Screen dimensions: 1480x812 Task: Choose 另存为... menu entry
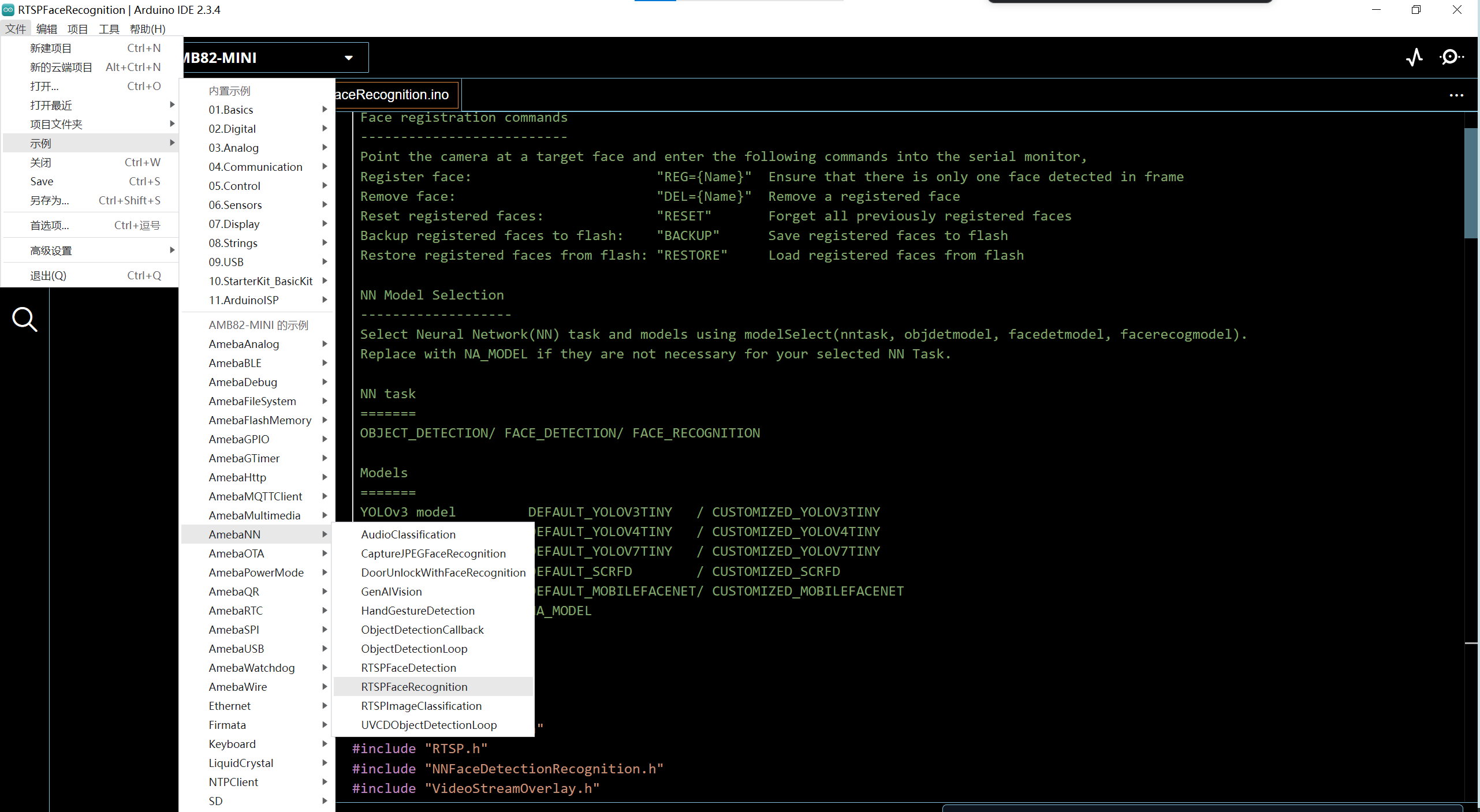[x=91, y=200]
